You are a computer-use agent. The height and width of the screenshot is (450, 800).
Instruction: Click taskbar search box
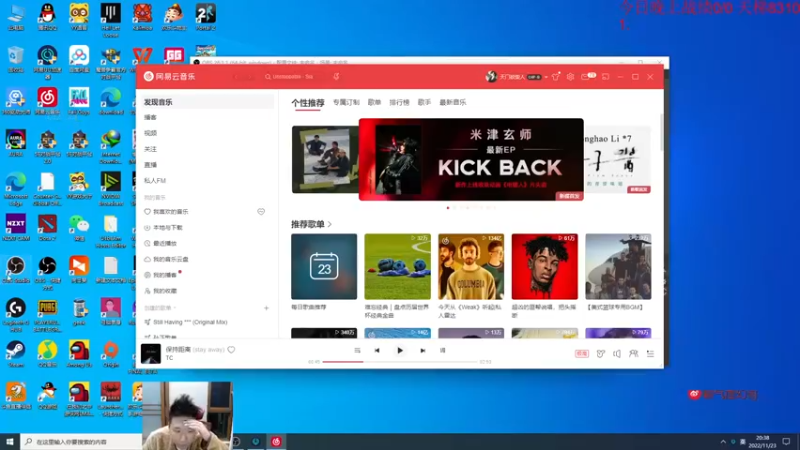coord(81,441)
